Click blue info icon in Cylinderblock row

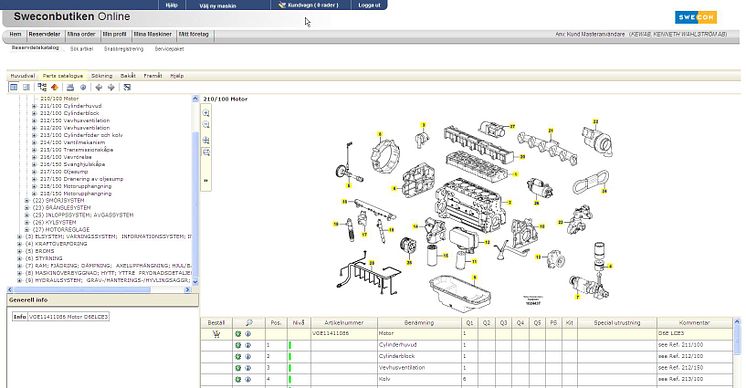coord(248,357)
